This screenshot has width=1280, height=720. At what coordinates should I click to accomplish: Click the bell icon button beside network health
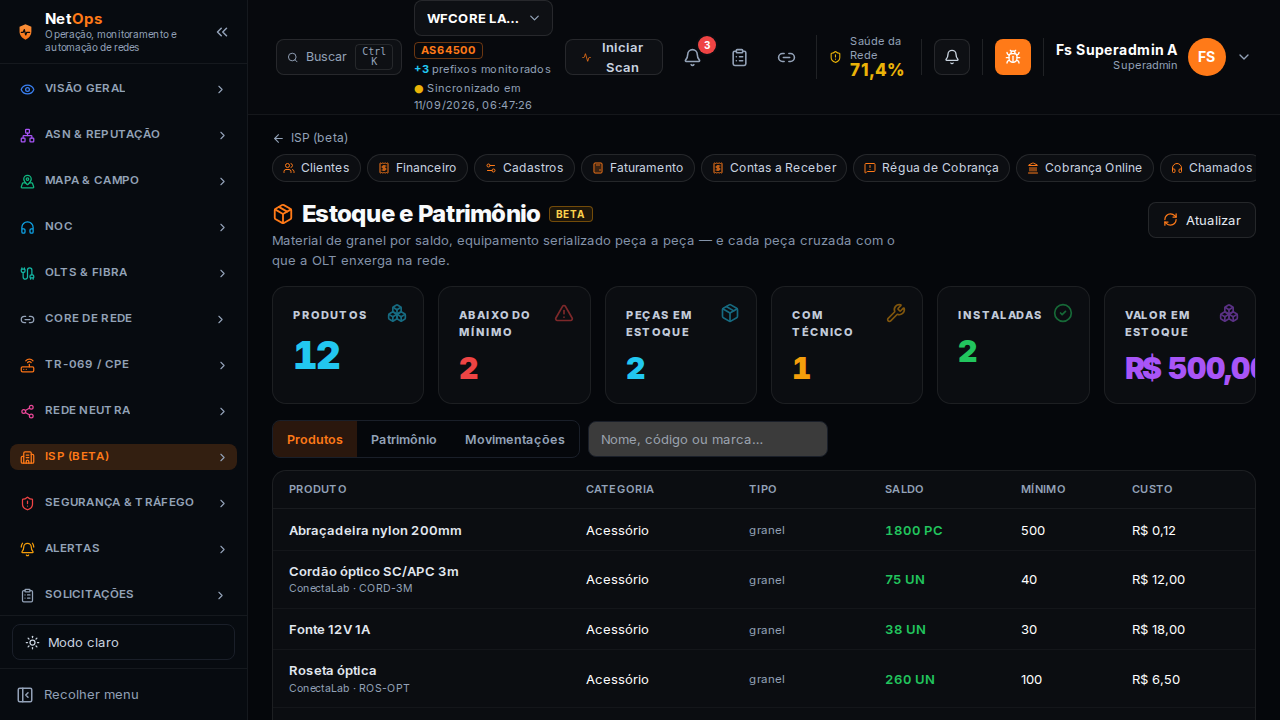[952, 57]
